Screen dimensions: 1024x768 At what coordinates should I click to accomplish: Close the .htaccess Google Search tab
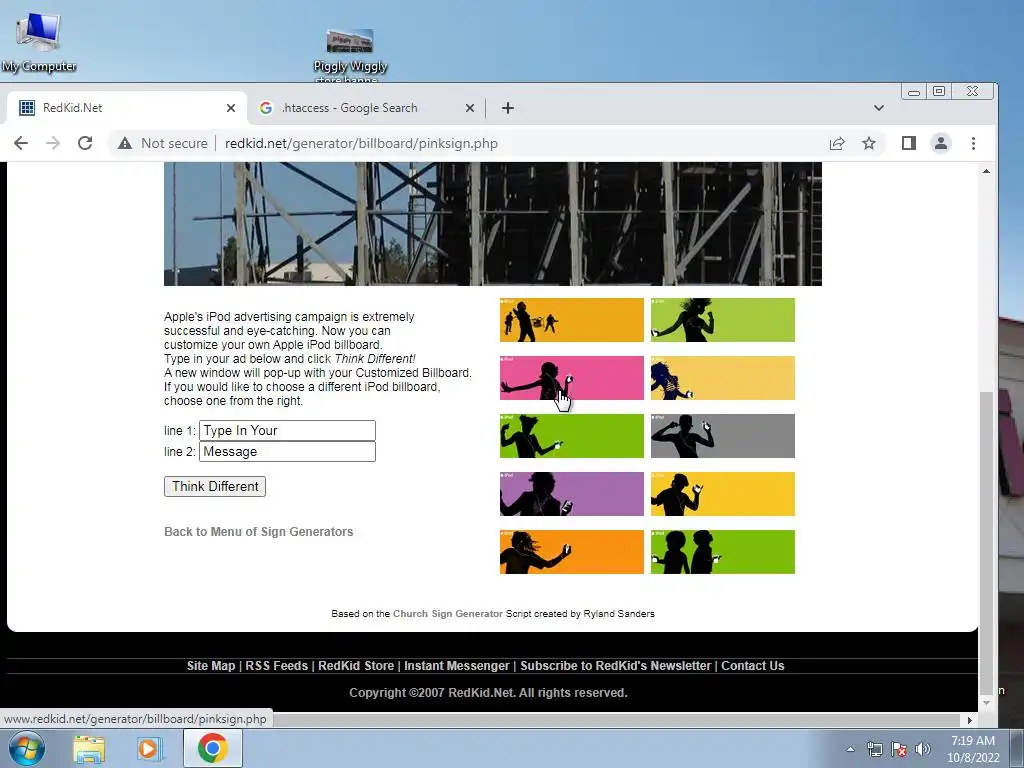click(470, 108)
